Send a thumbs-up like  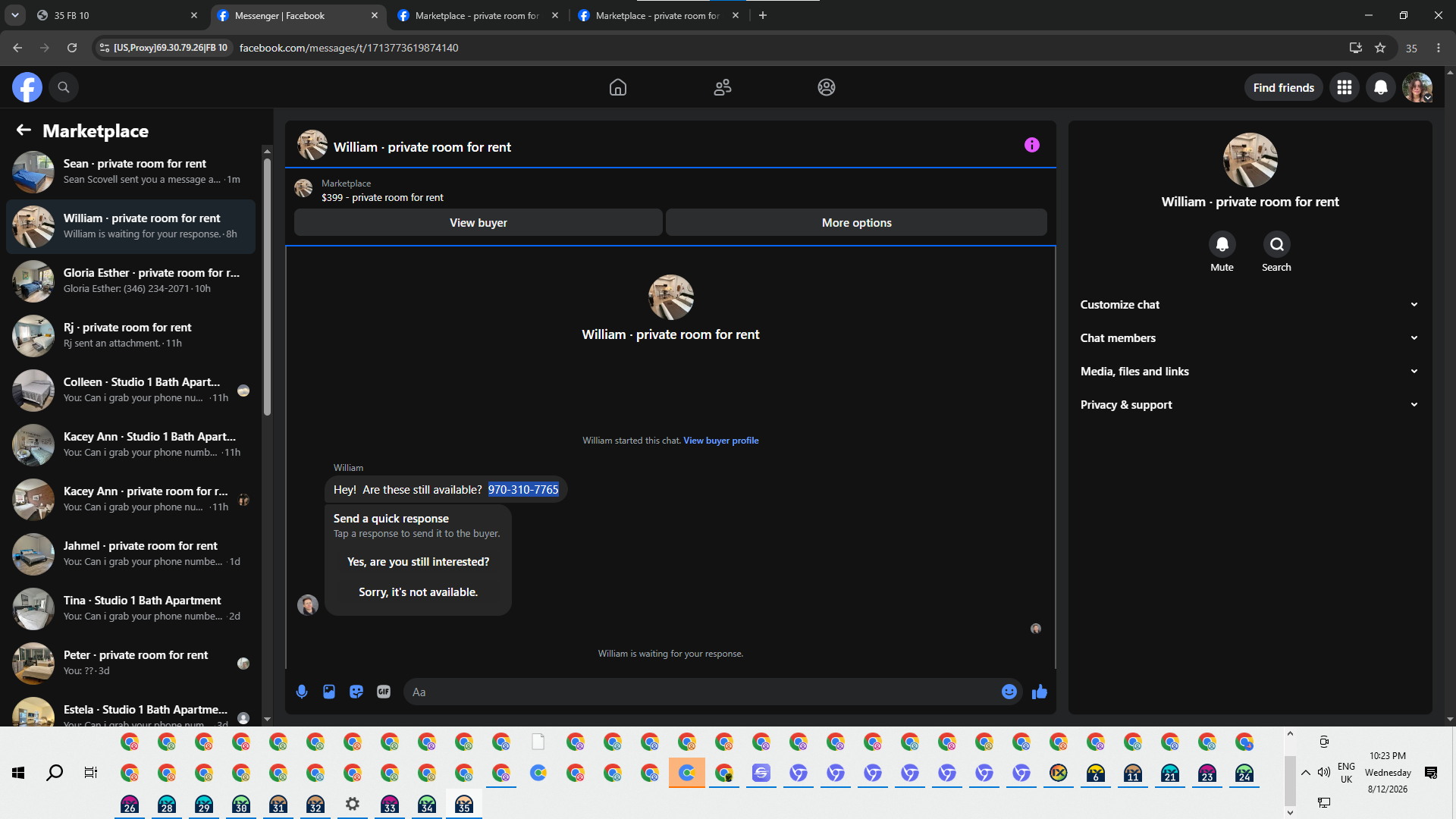(x=1040, y=692)
